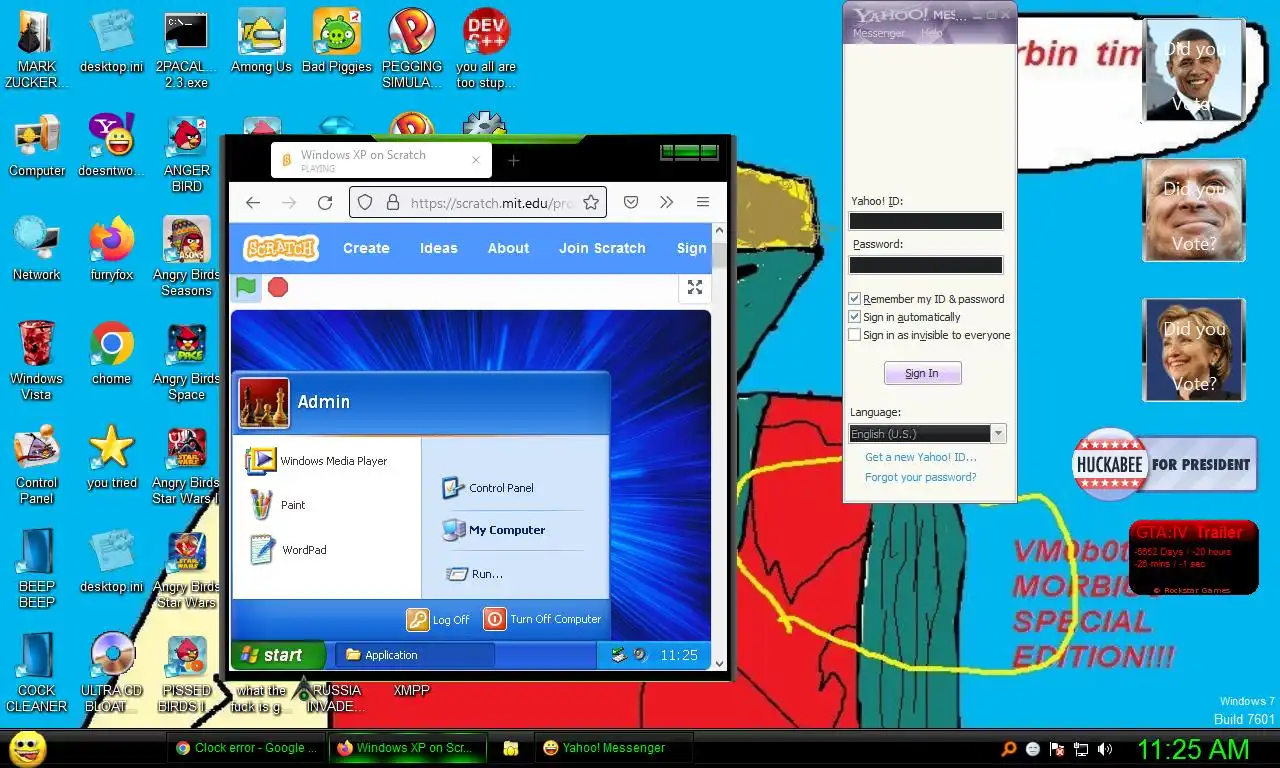Viewport: 1280px width, 768px height.
Task: Click Join Scratch link
Action: (602, 248)
